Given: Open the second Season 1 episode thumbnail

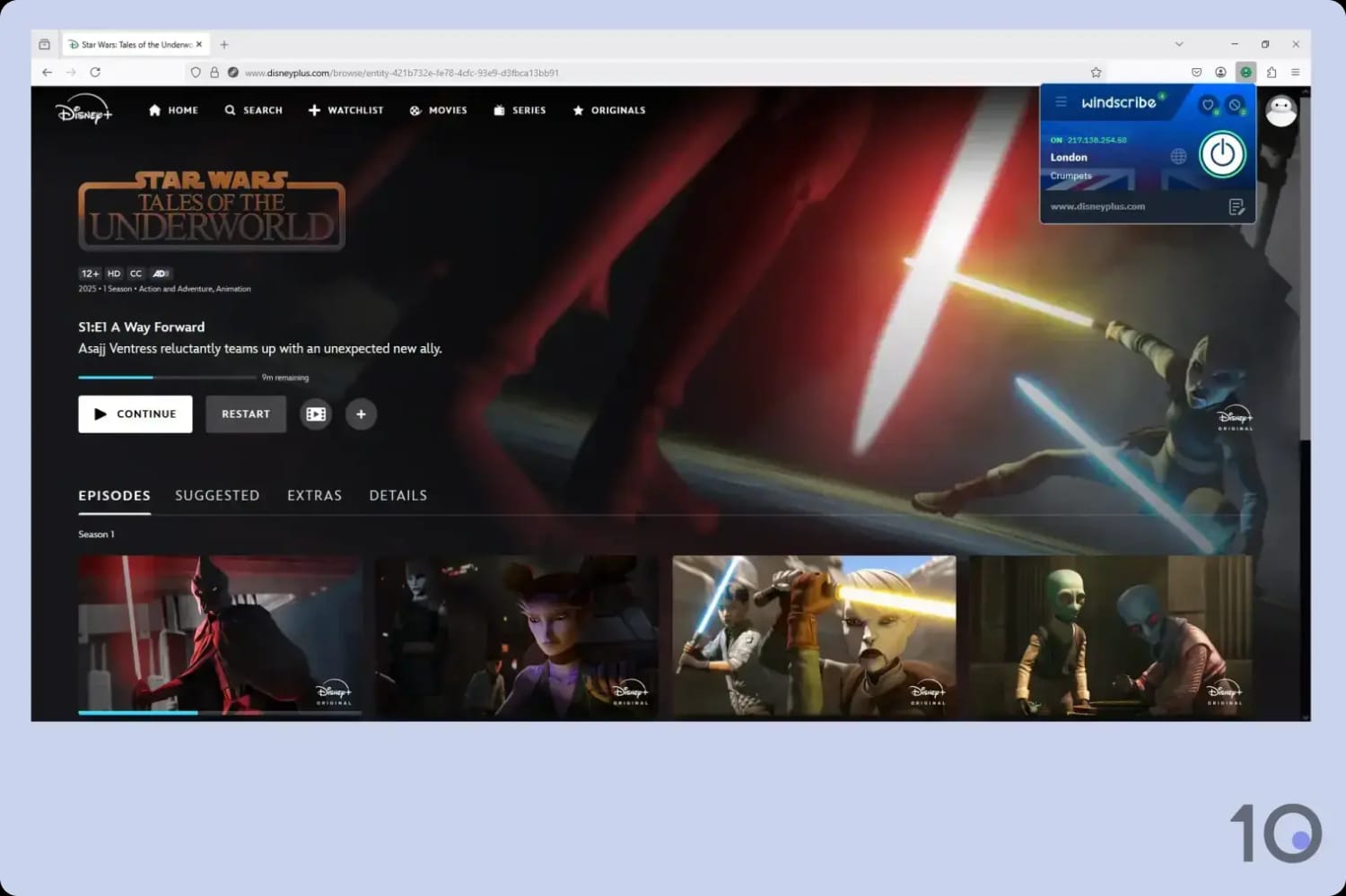Looking at the screenshot, I should (x=517, y=634).
